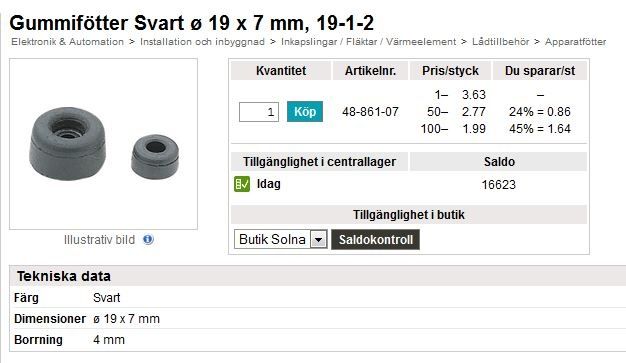Click the green Idag availability icon

[x=242, y=184]
